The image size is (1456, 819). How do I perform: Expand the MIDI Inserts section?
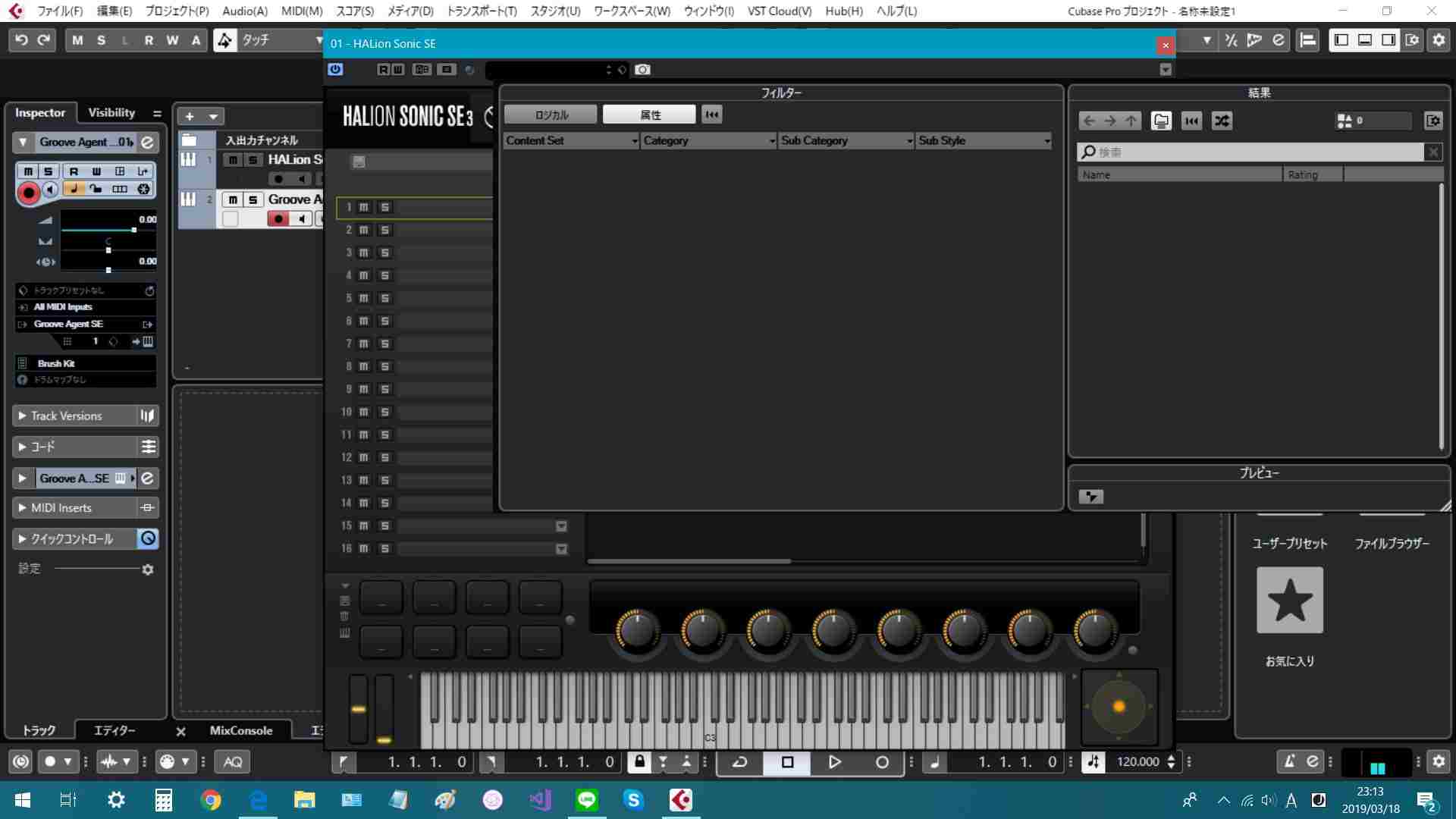point(23,508)
